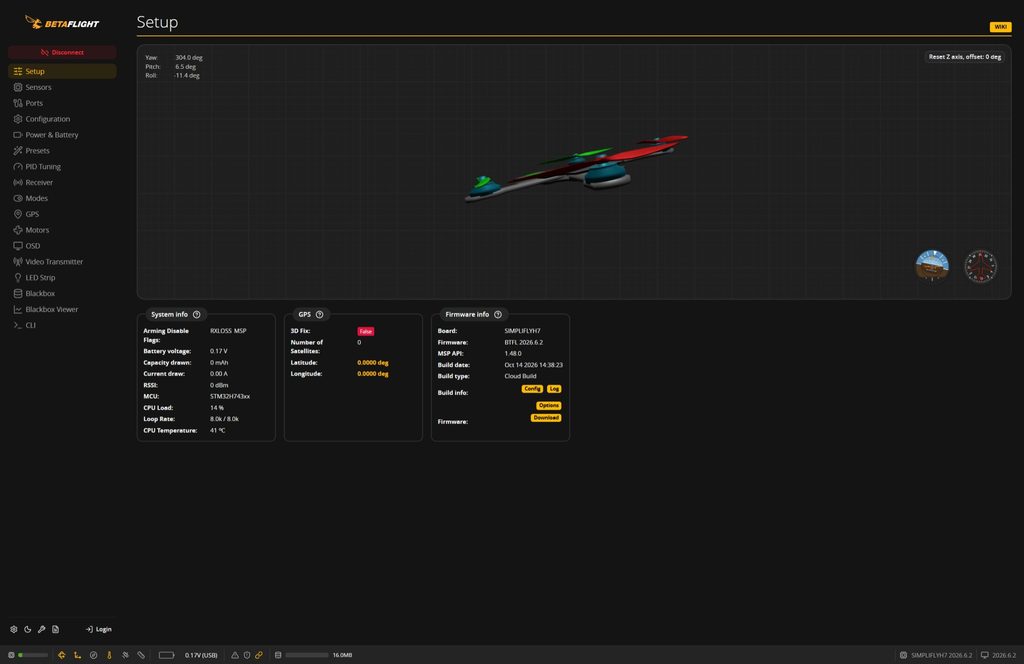Reset Z axis offset
The image size is (1024, 664).
[965, 57]
